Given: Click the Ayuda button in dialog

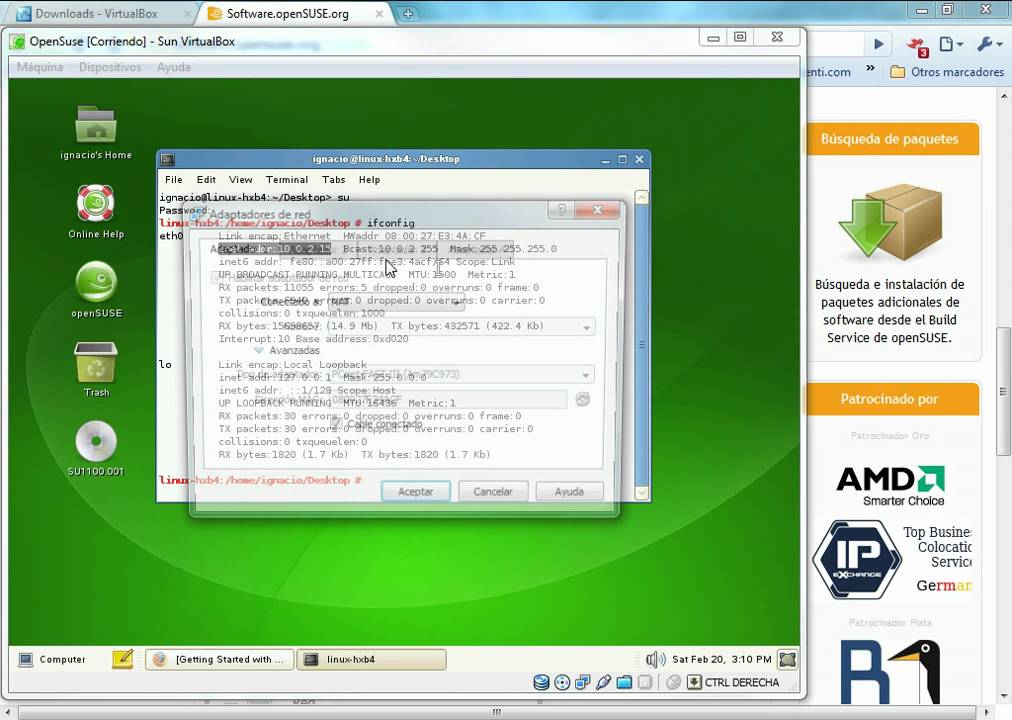Looking at the screenshot, I should 569,491.
